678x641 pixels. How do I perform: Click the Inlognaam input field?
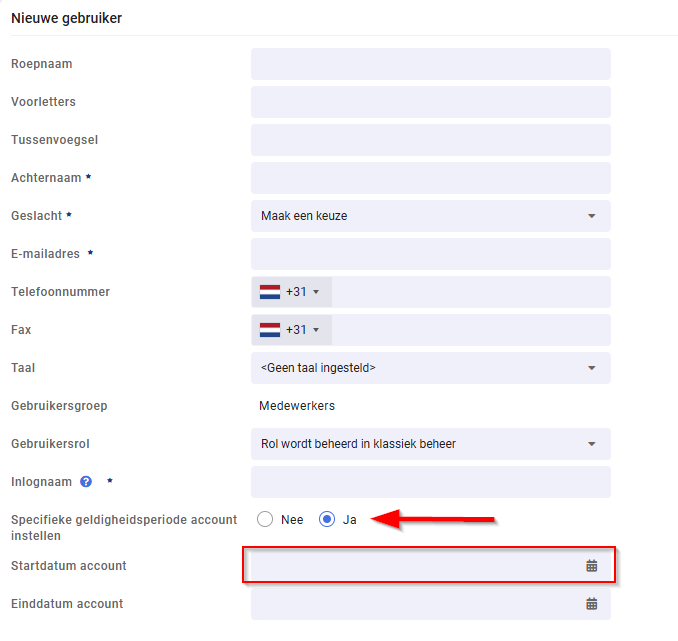click(x=430, y=482)
